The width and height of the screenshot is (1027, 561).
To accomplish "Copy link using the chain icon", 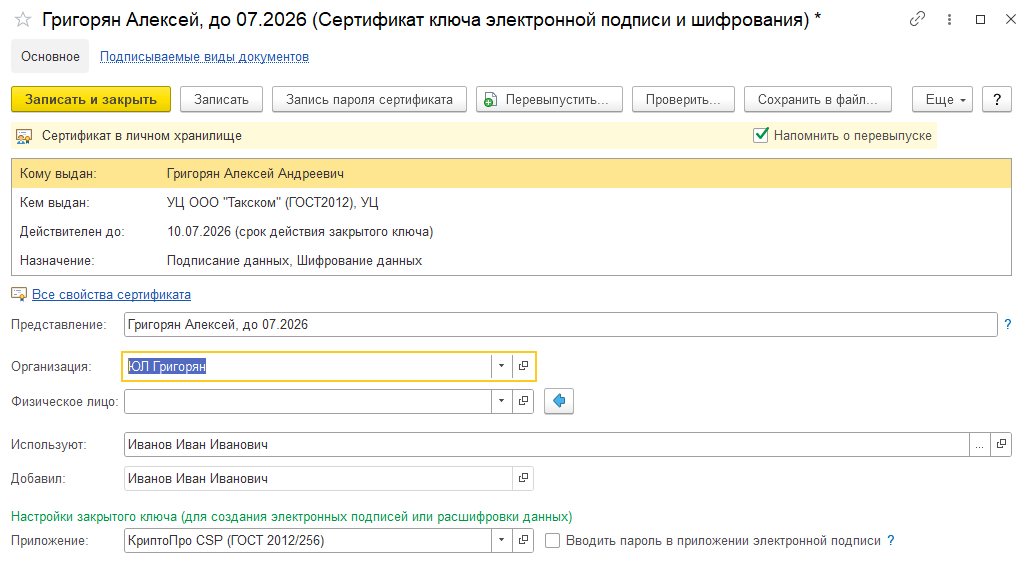I will (x=917, y=20).
